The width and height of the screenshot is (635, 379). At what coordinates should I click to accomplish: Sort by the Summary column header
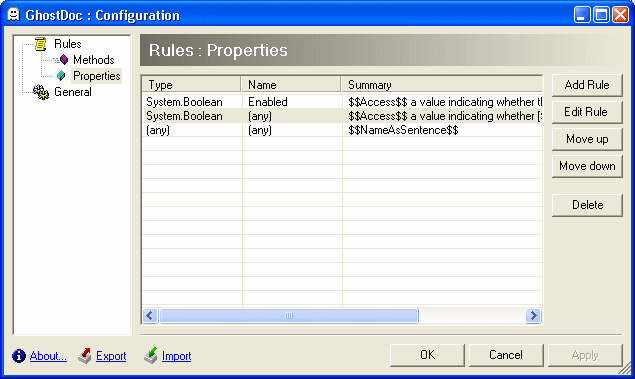(x=442, y=85)
